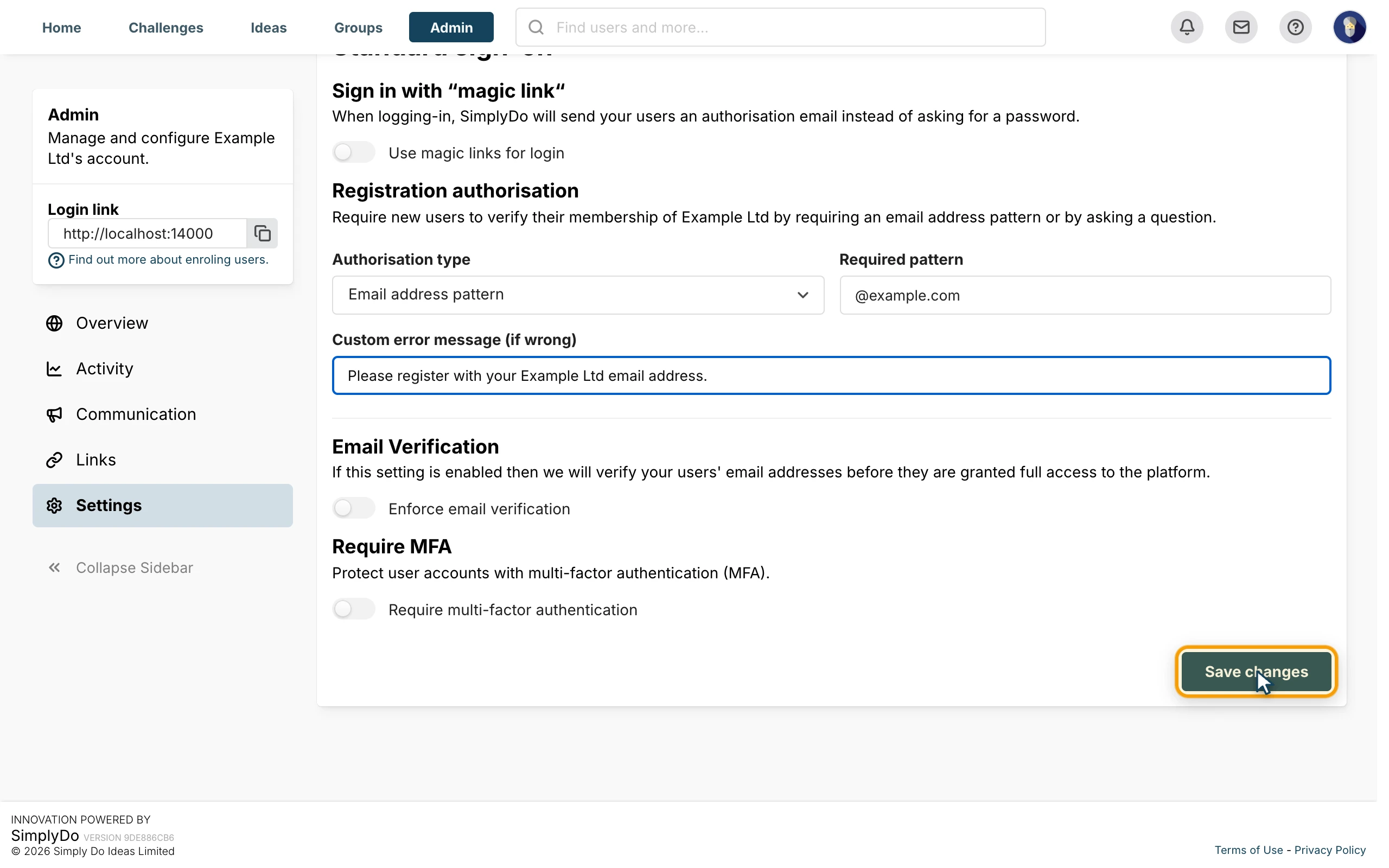Toggle Enforce email verification switch
The image size is (1389, 868).
click(x=354, y=509)
